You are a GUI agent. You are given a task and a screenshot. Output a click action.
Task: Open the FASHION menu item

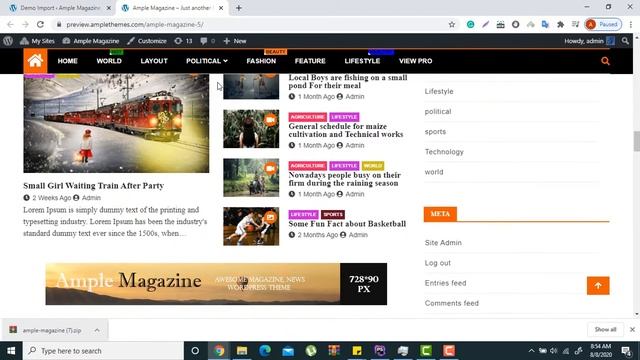tap(261, 61)
